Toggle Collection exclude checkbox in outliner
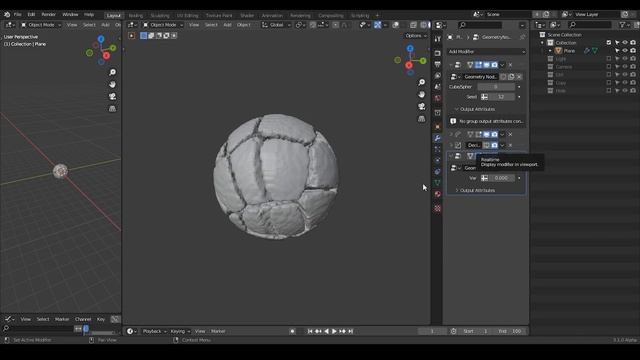This screenshot has height=360, width=640. 609,42
